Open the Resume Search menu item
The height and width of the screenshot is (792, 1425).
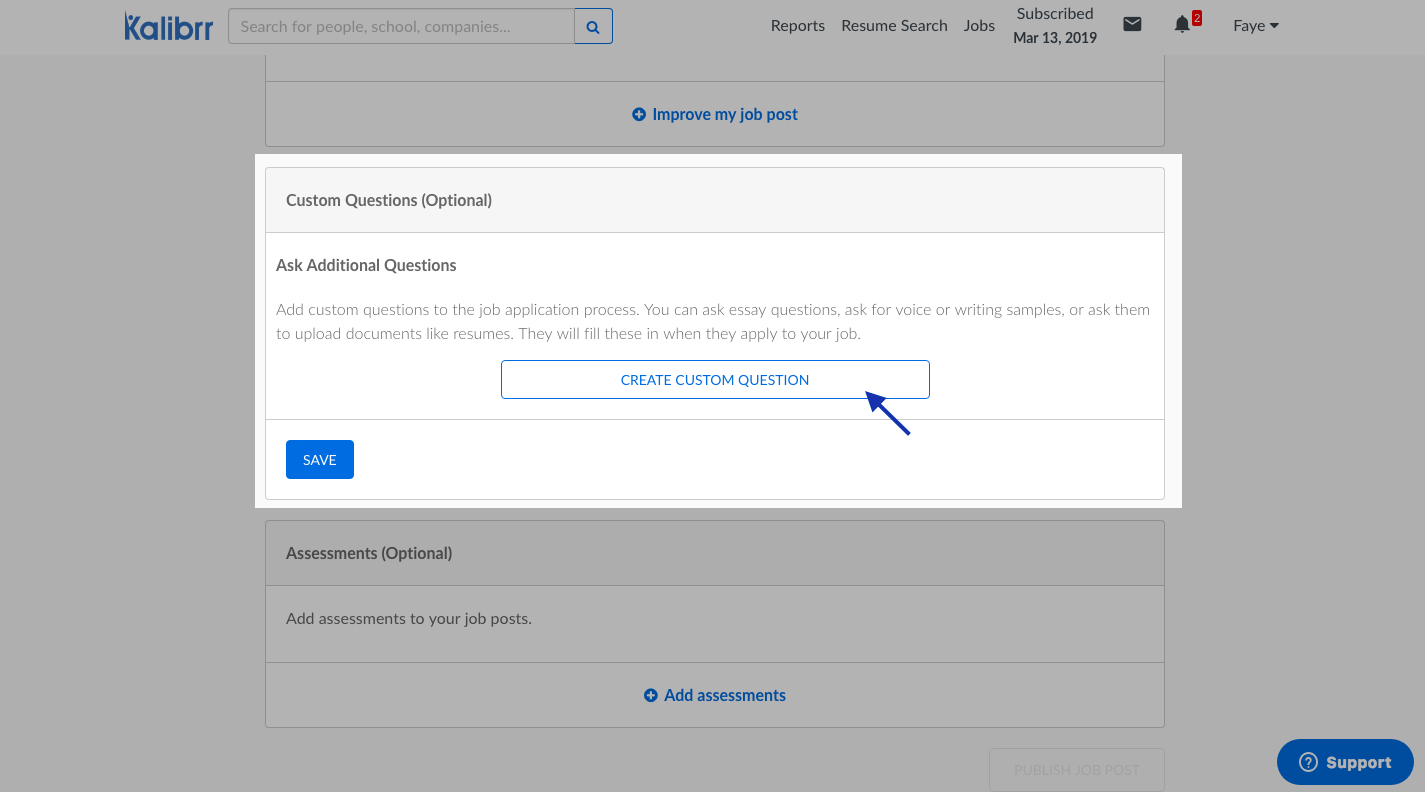[x=894, y=25]
